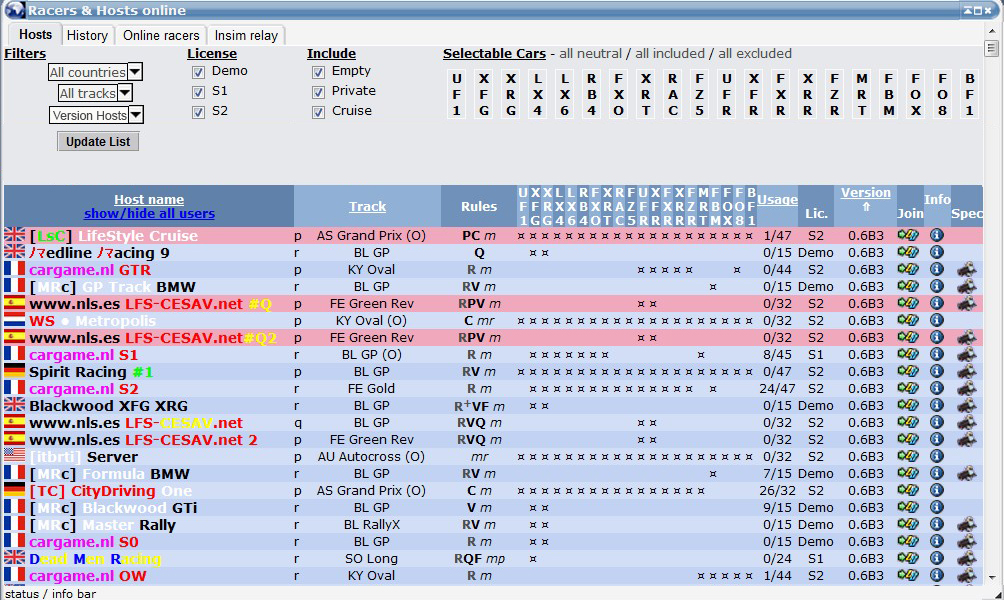
Task: Open info for cargame.nl S1
Action: [937, 354]
